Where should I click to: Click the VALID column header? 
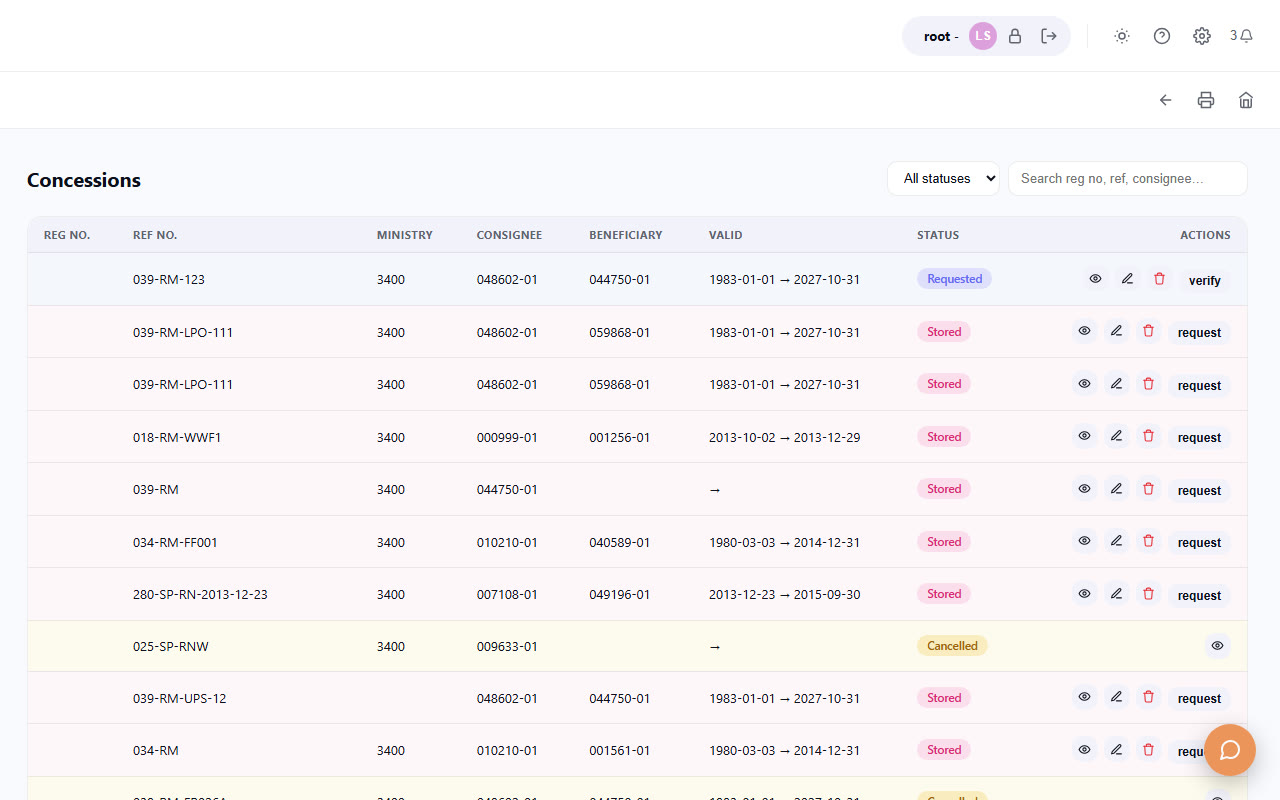[x=726, y=235]
